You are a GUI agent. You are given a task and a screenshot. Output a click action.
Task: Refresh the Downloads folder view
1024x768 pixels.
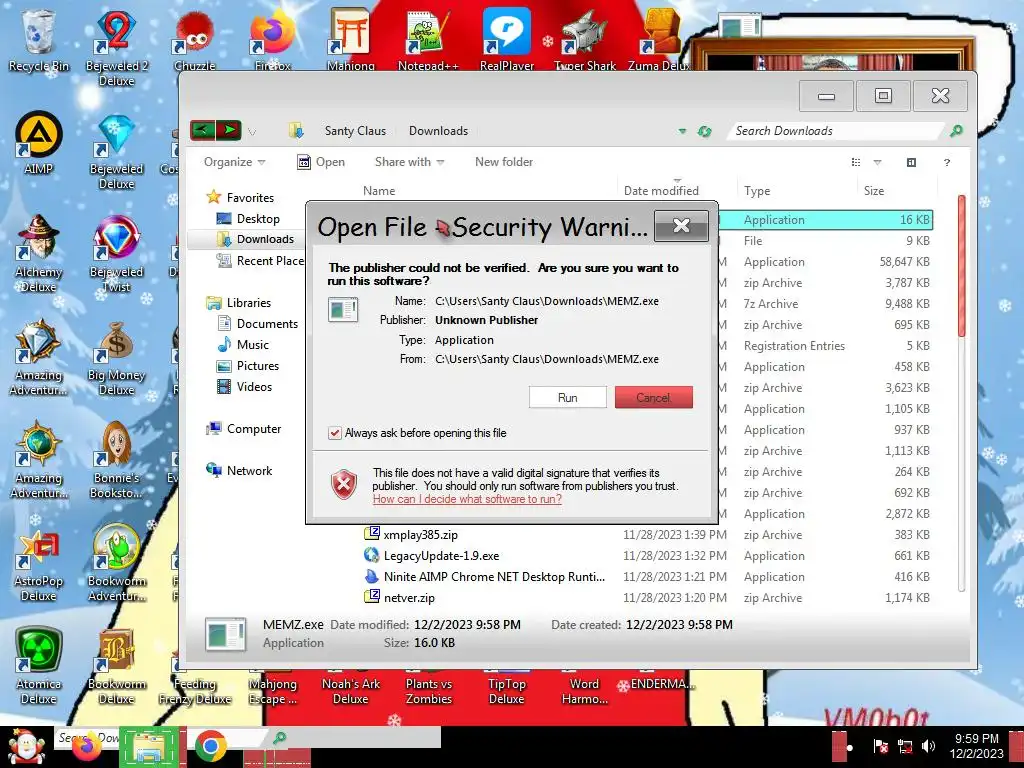704,131
